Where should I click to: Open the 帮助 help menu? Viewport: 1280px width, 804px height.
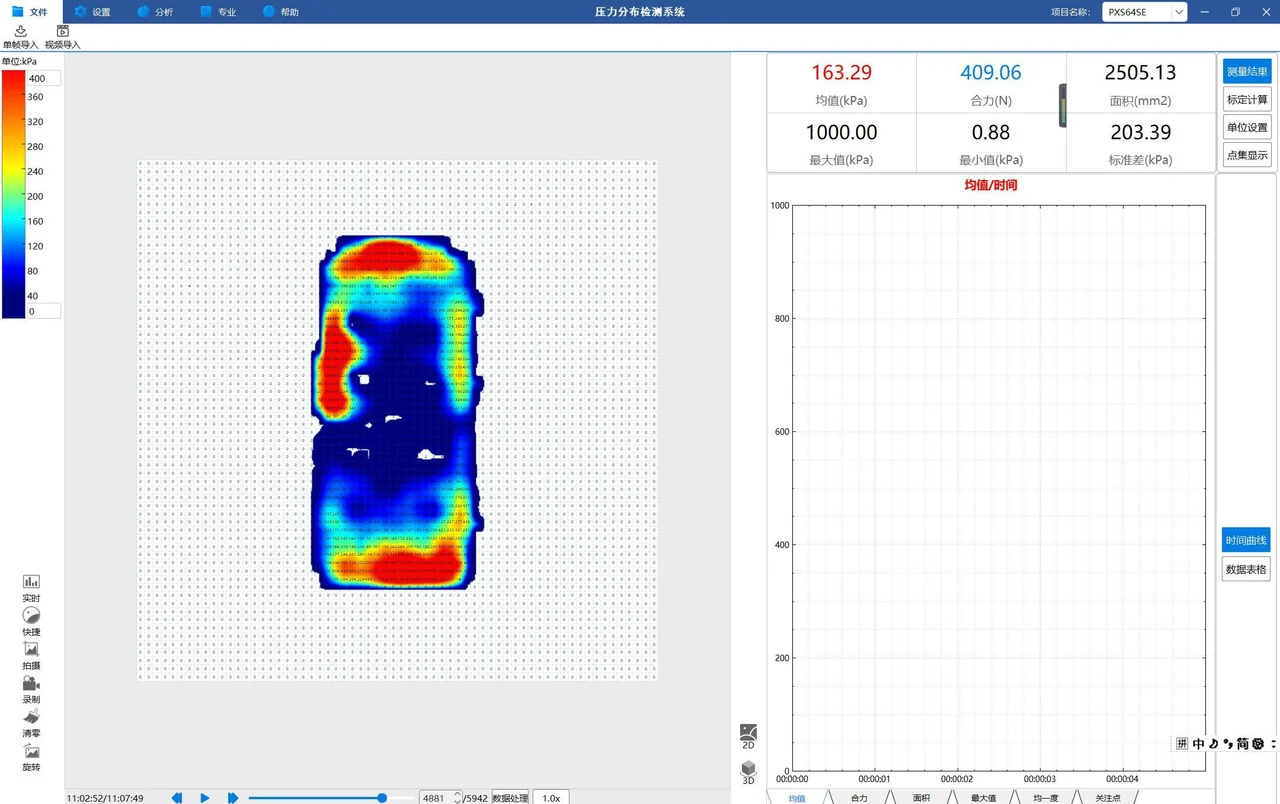[x=281, y=12]
